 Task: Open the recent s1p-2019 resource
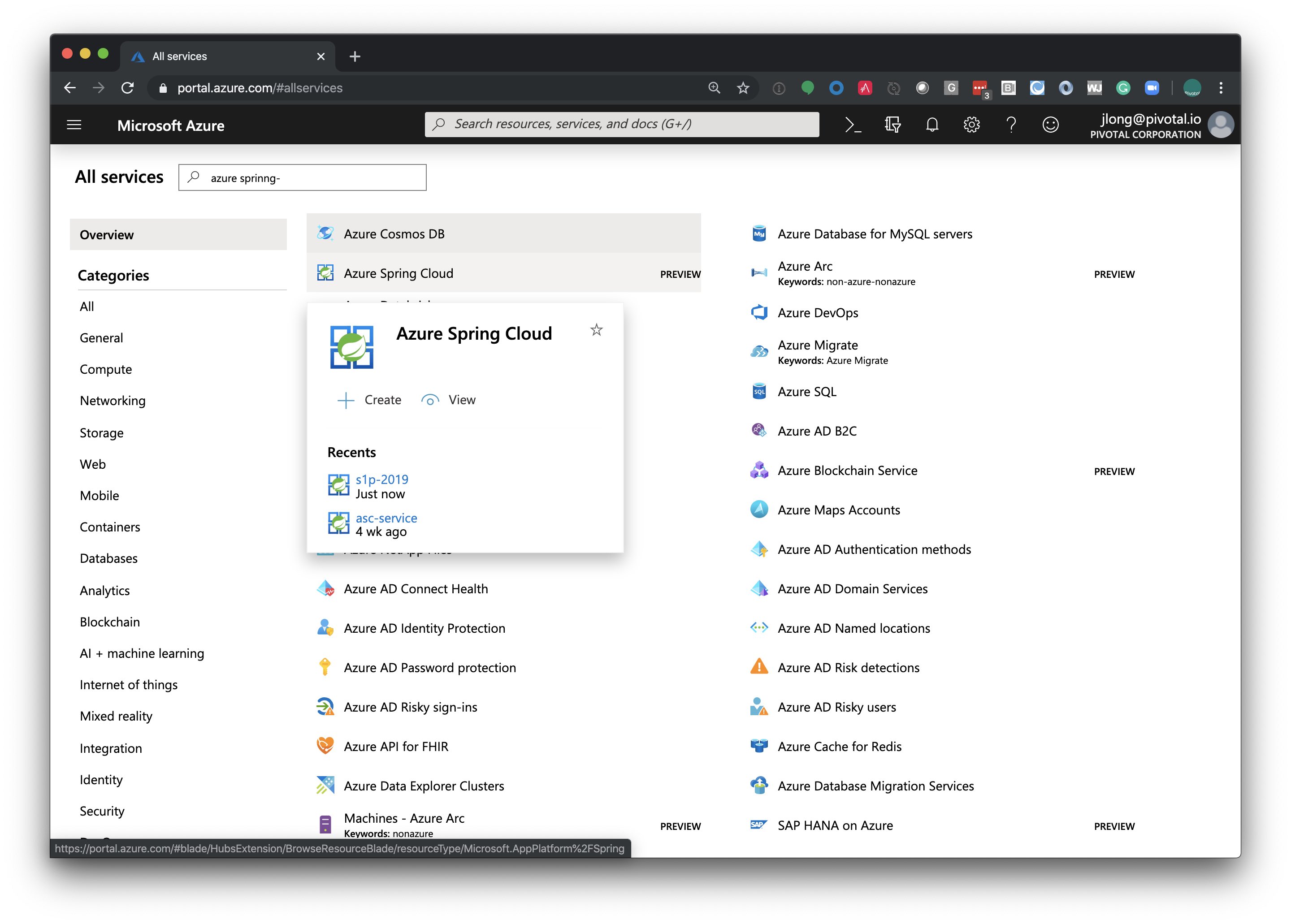pyautogui.click(x=382, y=479)
